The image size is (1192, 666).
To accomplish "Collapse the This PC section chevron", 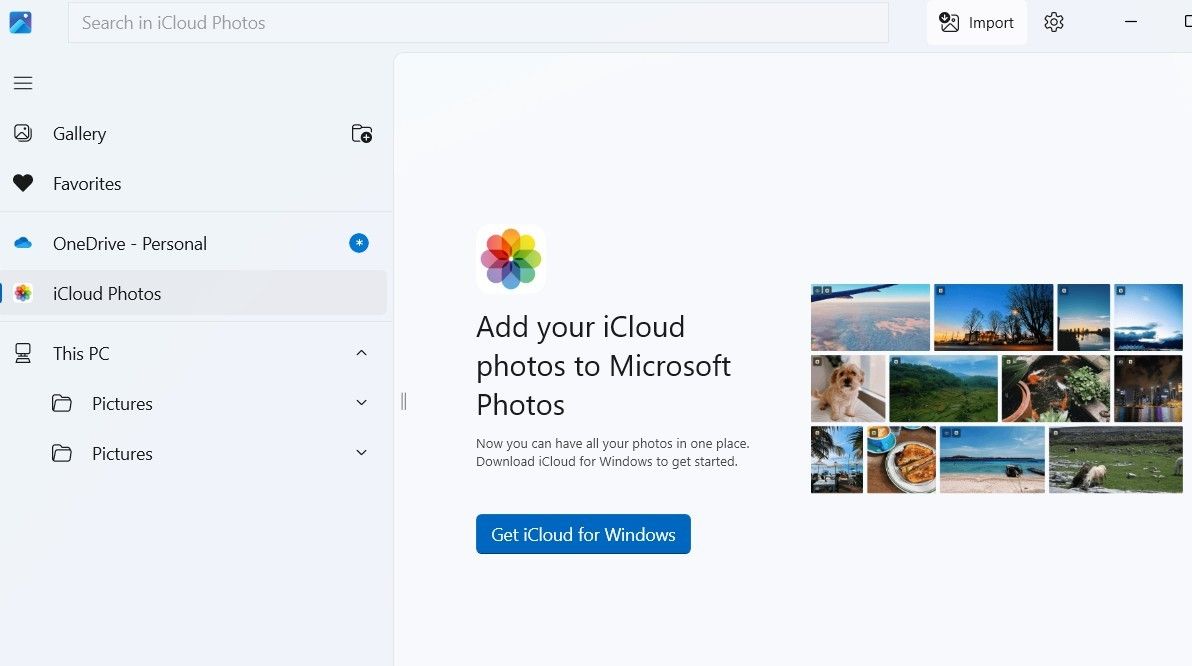I will [362, 353].
